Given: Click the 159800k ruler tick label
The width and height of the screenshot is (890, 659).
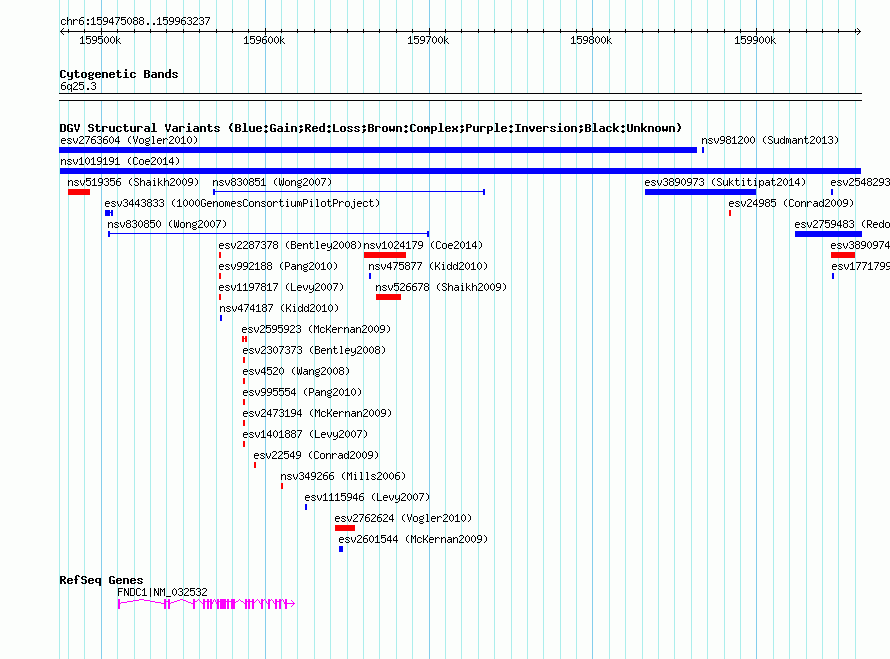Looking at the screenshot, I should (x=591, y=40).
